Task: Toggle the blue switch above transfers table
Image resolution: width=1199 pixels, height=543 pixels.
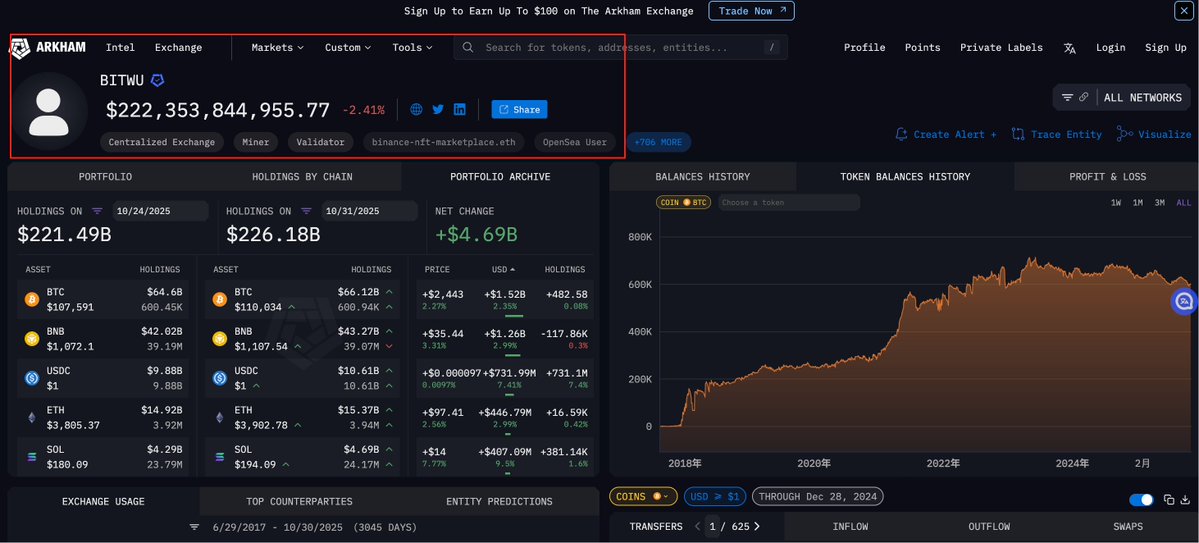Action: click(1141, 500)
